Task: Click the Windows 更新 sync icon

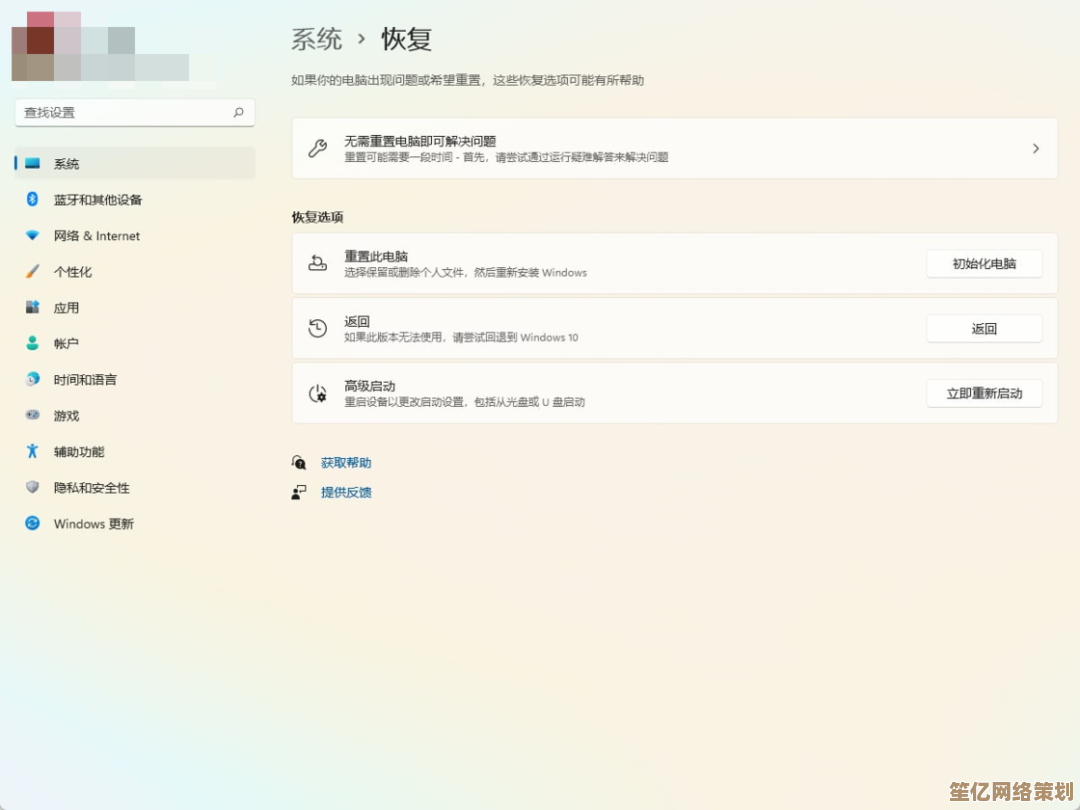Action: pos(32,523)
